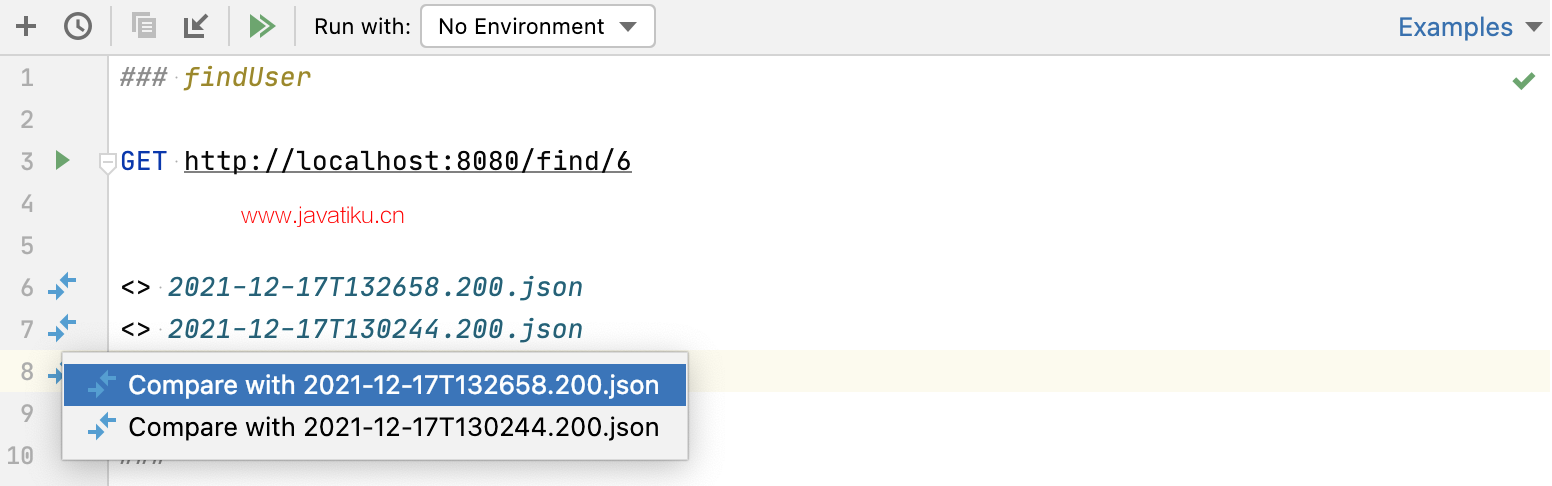Screen dimensions: 1552x486
Task: Click compare icon beside line 6 response
Action: pyautogui.click(x=62, y=287)
